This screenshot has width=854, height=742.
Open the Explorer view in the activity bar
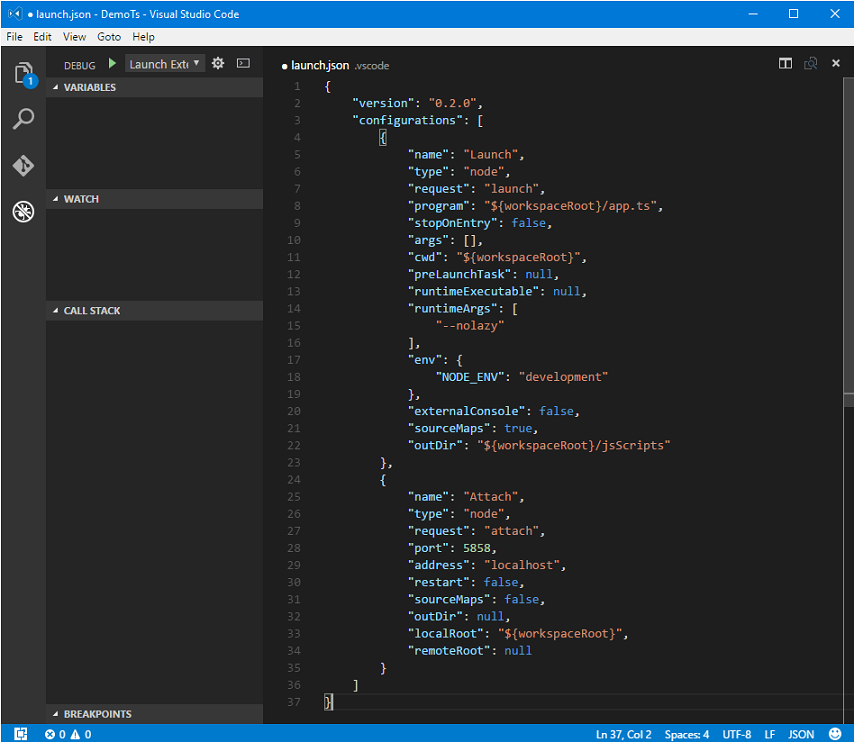pyautogui.click(x=23, y=73)
